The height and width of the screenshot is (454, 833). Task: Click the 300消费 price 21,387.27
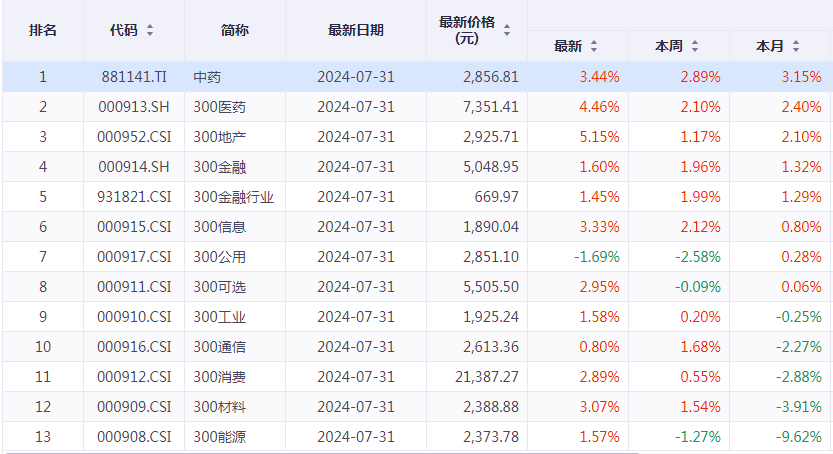point(483,377)
